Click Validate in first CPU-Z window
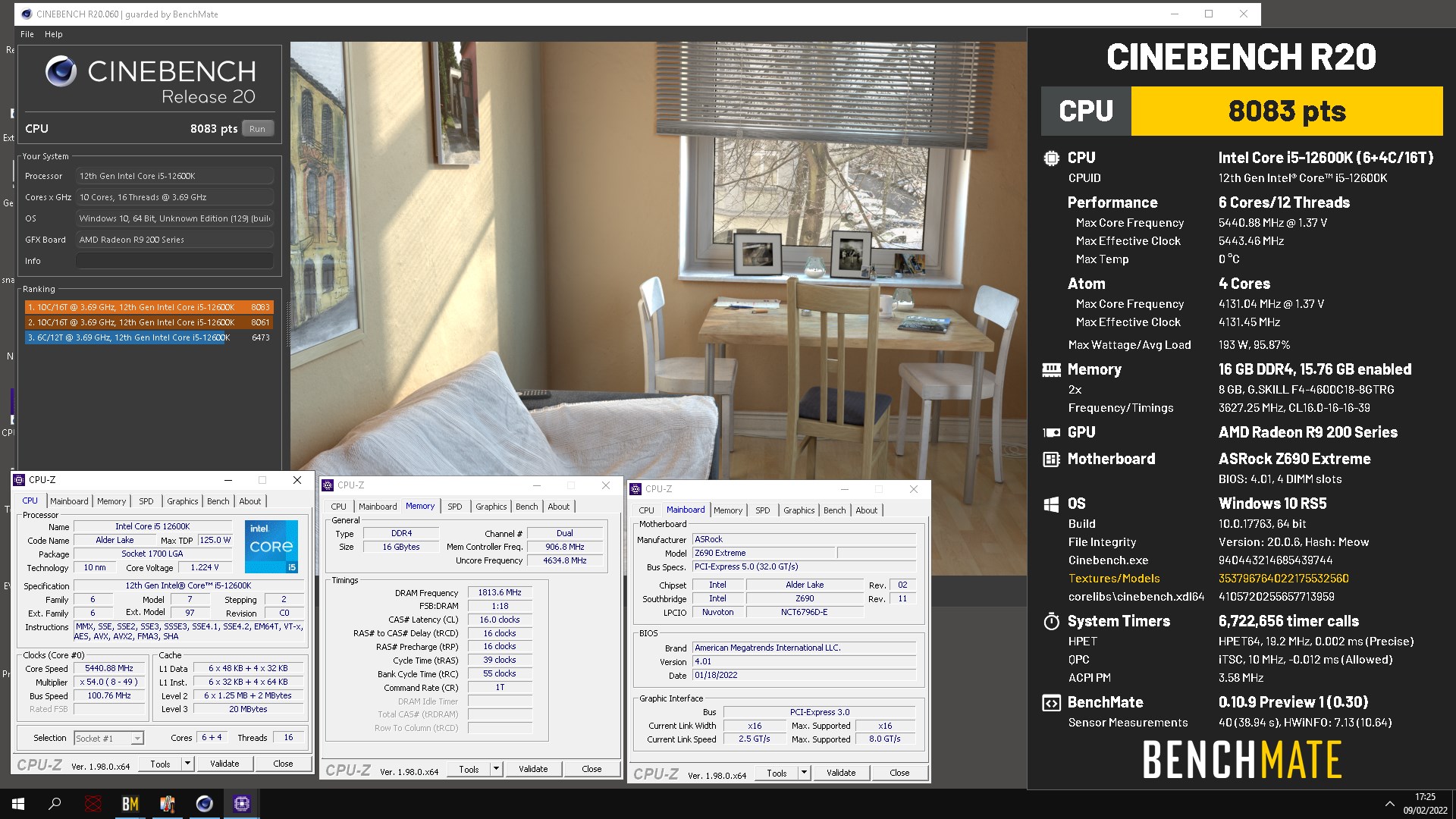This screenshot has width=1456, height=819. tap(224, 764)
